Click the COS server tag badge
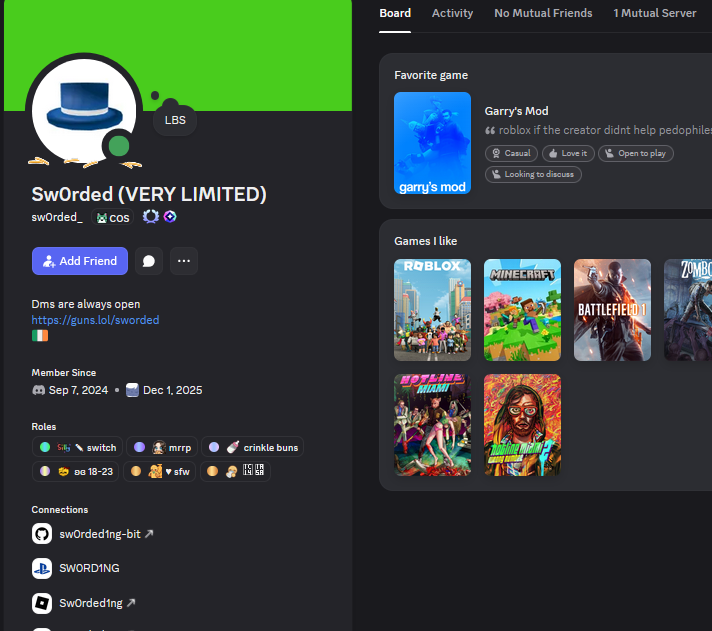 click(x=112, y=217)
